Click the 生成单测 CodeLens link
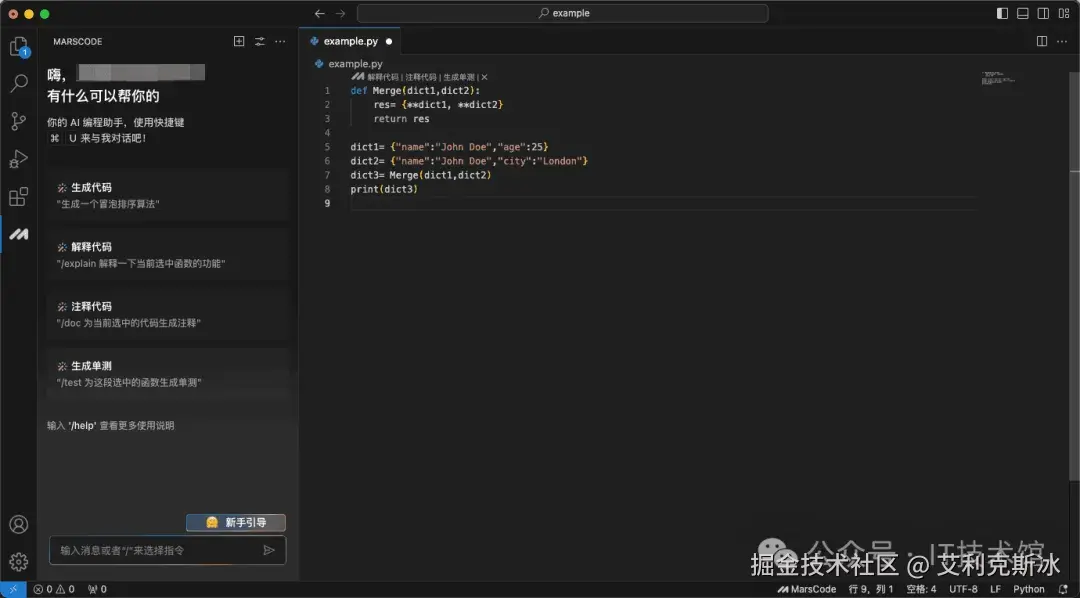 point(459,77)
